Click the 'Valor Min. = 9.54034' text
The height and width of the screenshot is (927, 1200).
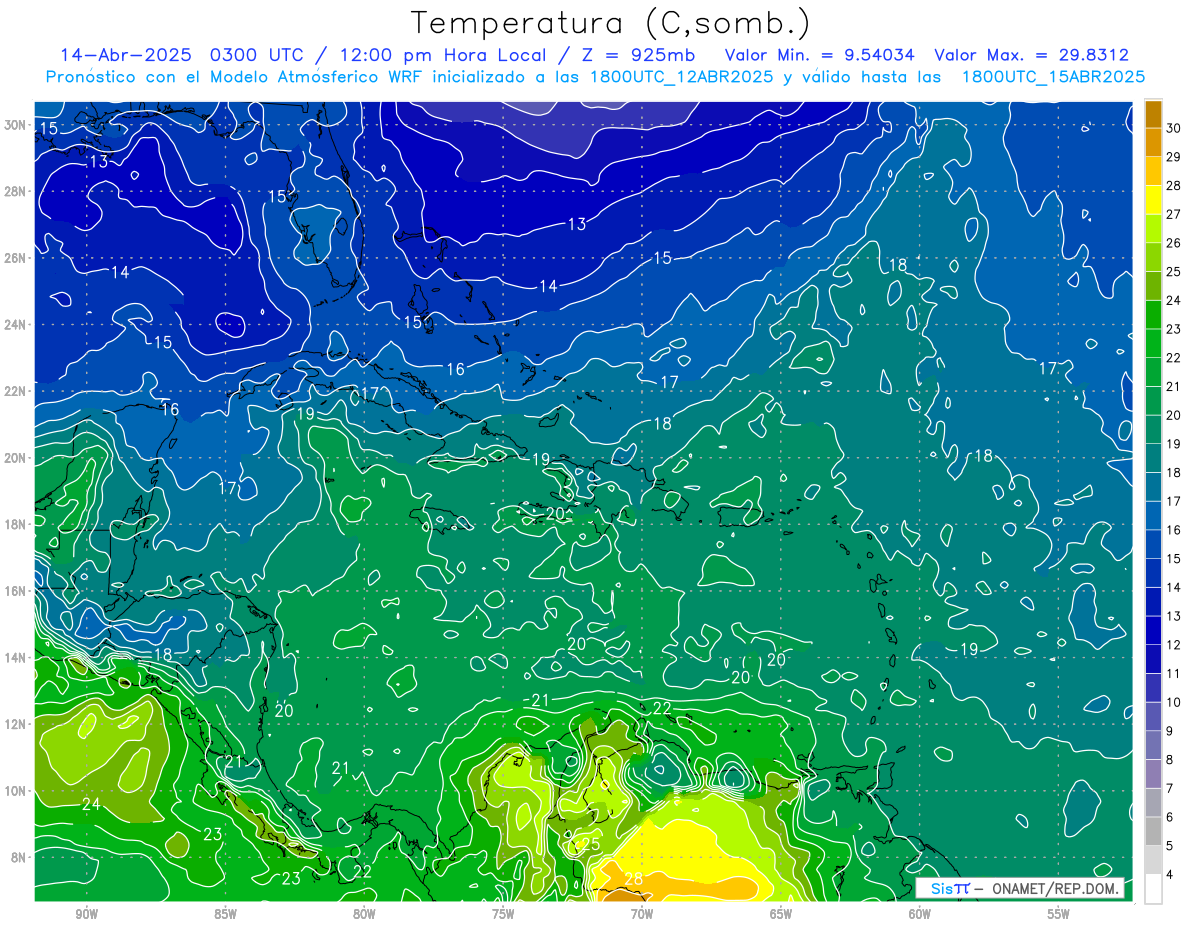[820, 55]
